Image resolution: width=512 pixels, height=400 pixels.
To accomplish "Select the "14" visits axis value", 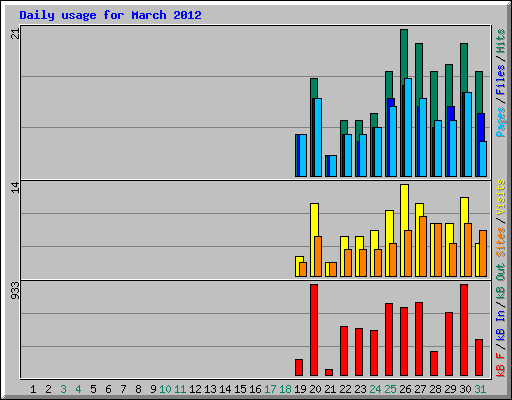I will 16,188.
